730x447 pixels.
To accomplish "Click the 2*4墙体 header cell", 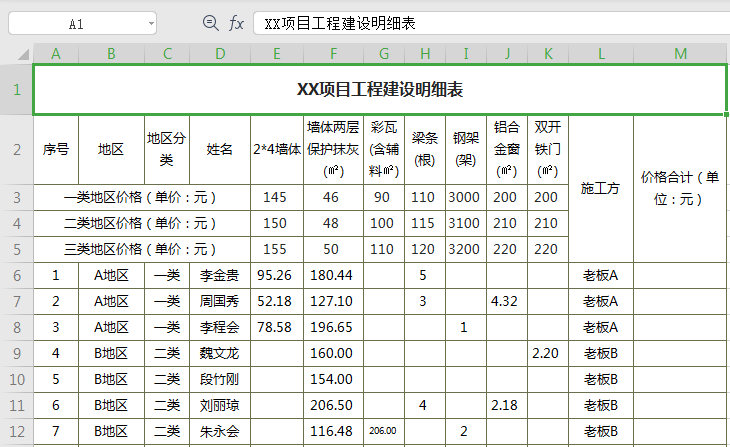I will [277, 149].
